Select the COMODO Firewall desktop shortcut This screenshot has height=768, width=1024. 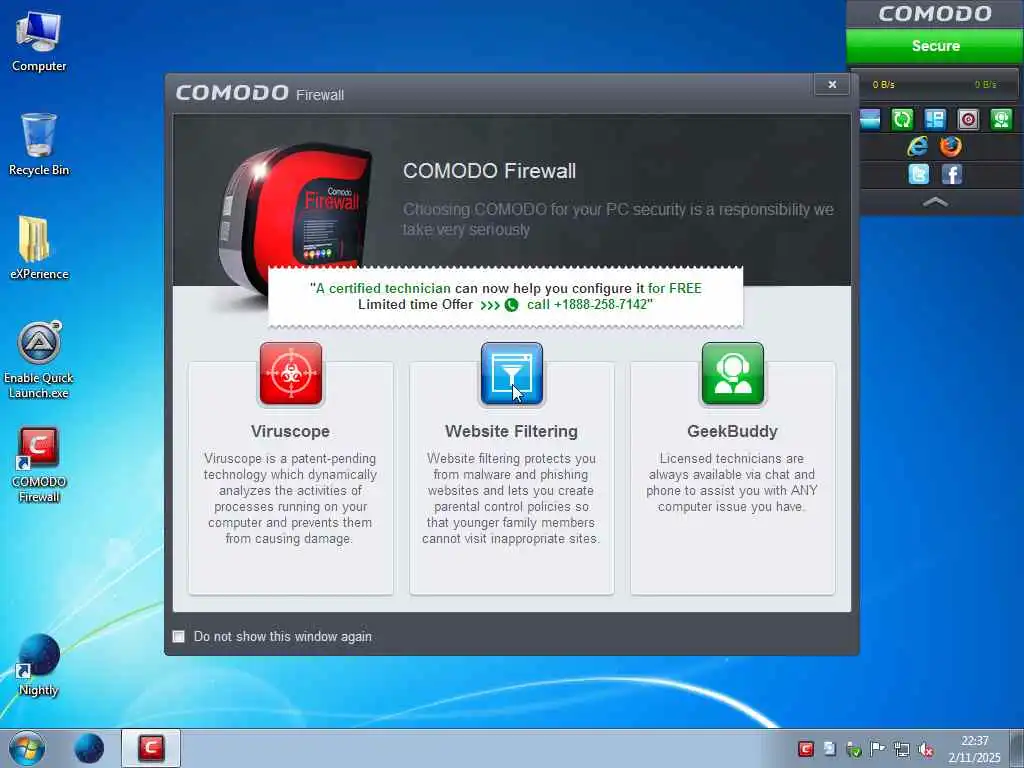[x=39, y=465]
